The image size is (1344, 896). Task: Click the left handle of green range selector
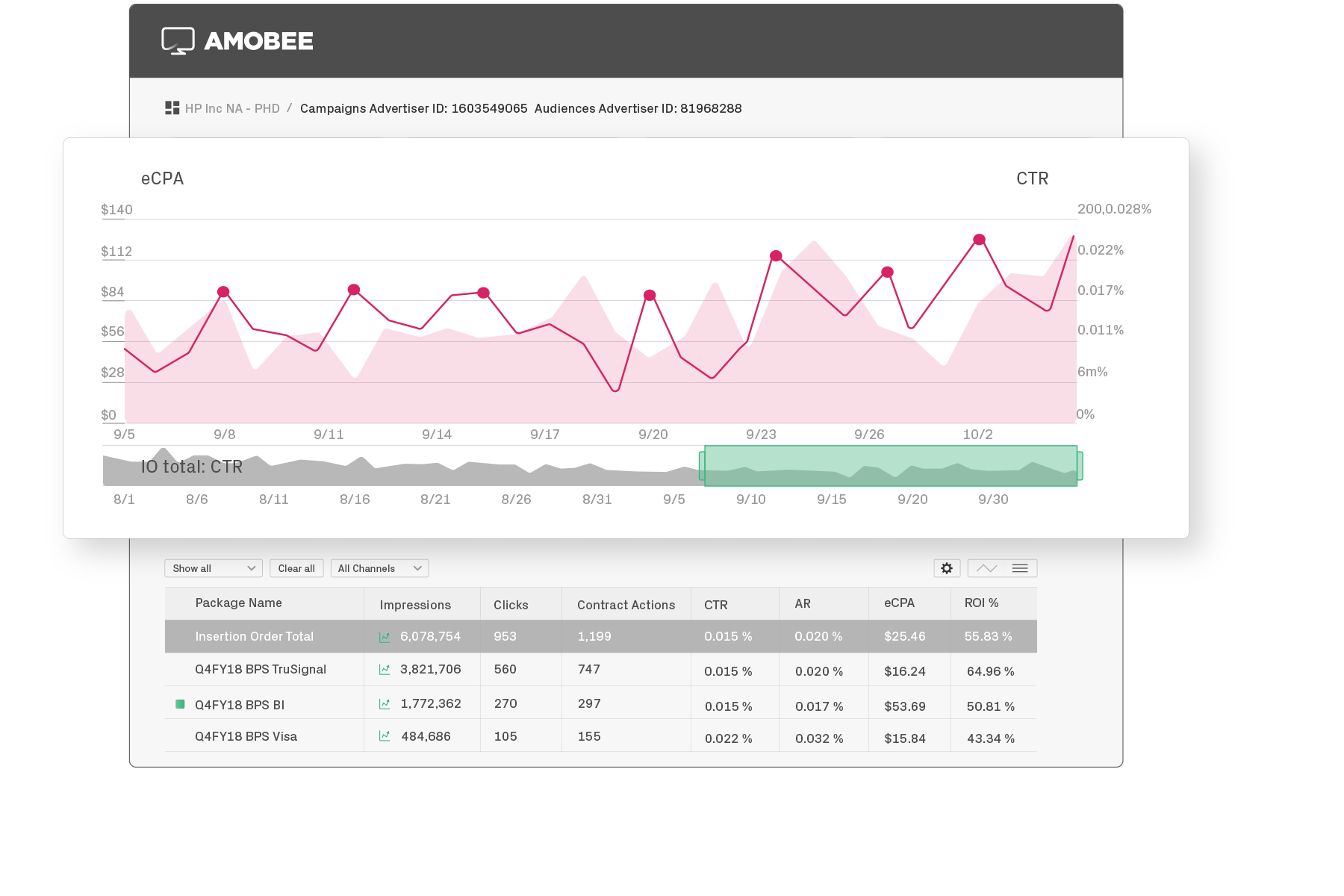(x=702, y=466)
